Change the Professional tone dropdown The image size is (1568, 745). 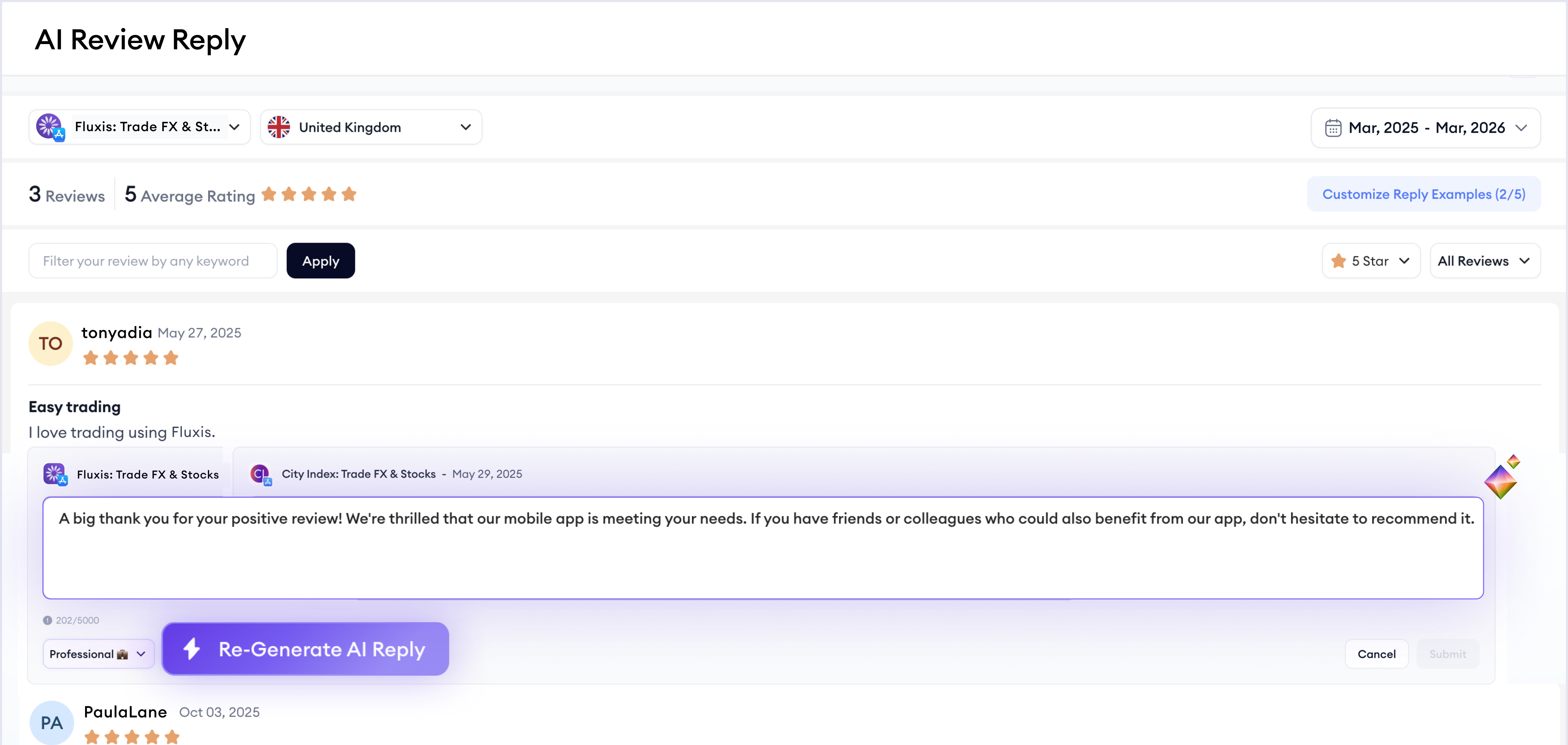click(x=98, y=654)
